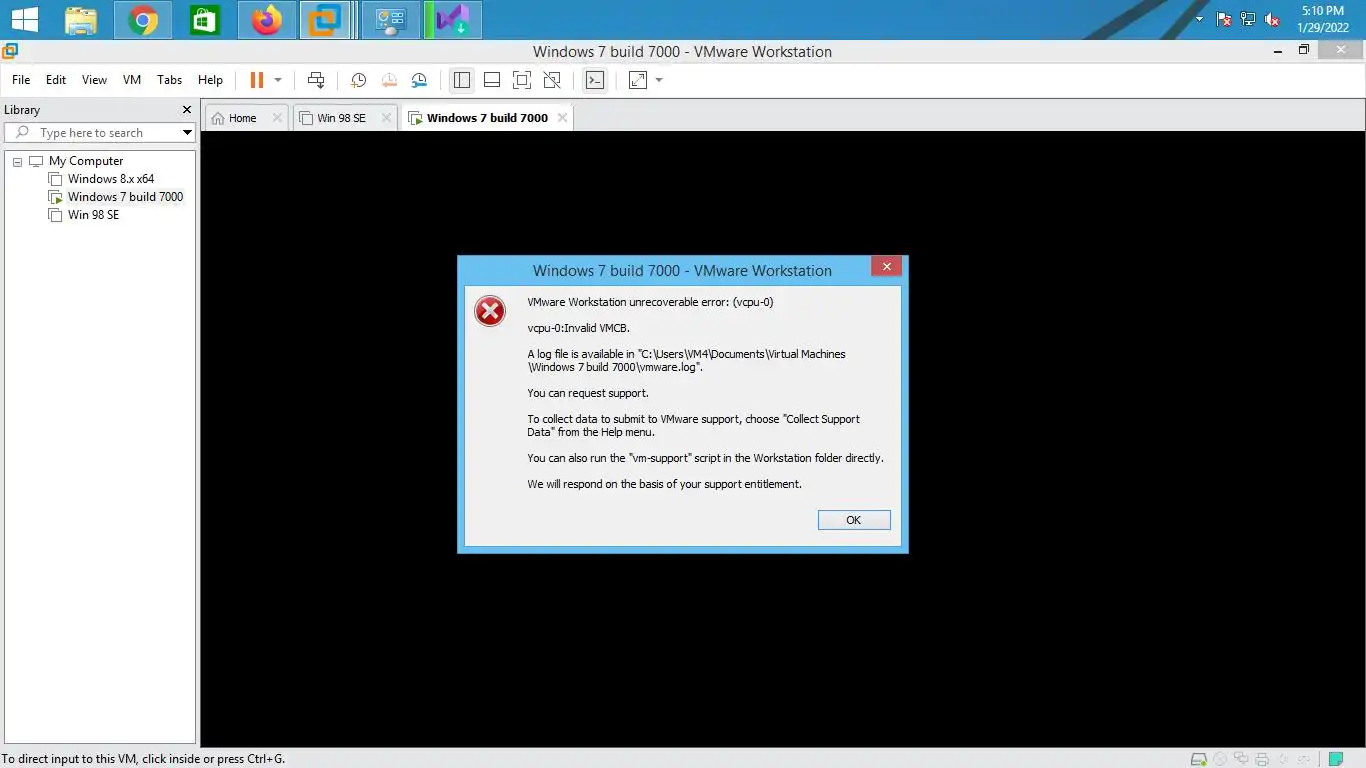Revert the VM to its previous snapshot

pyautogui.click(x=389, y=80)
